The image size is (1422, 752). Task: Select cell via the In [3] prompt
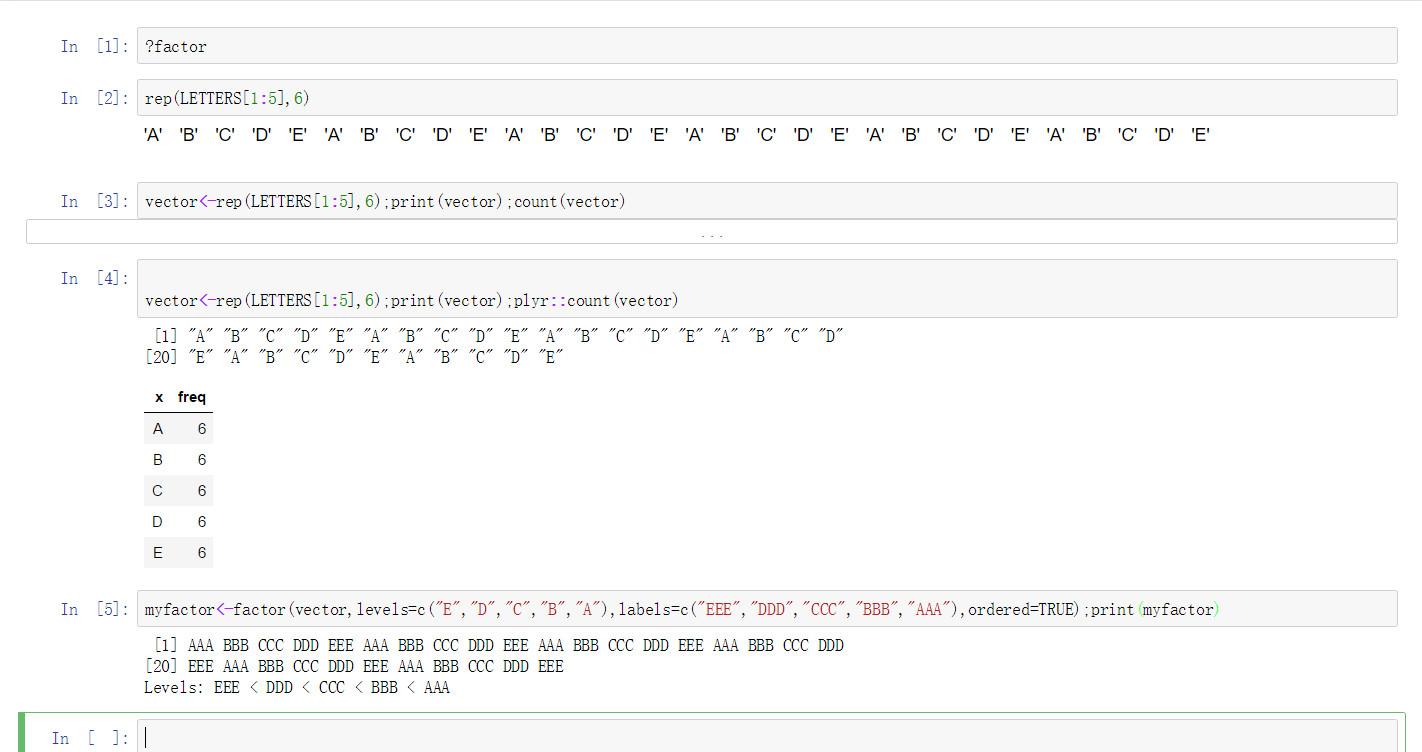tap(94, 201)
